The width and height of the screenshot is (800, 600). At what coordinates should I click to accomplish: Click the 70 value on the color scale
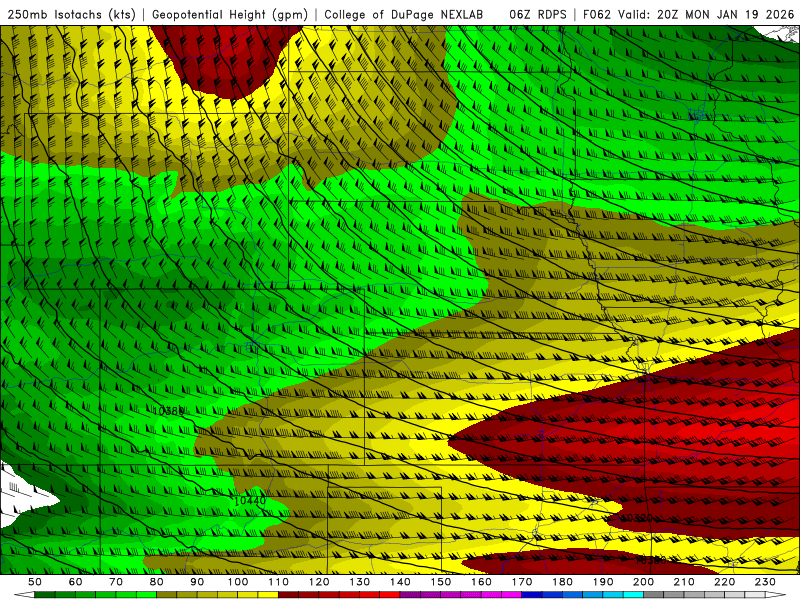[x=116, y=582]
